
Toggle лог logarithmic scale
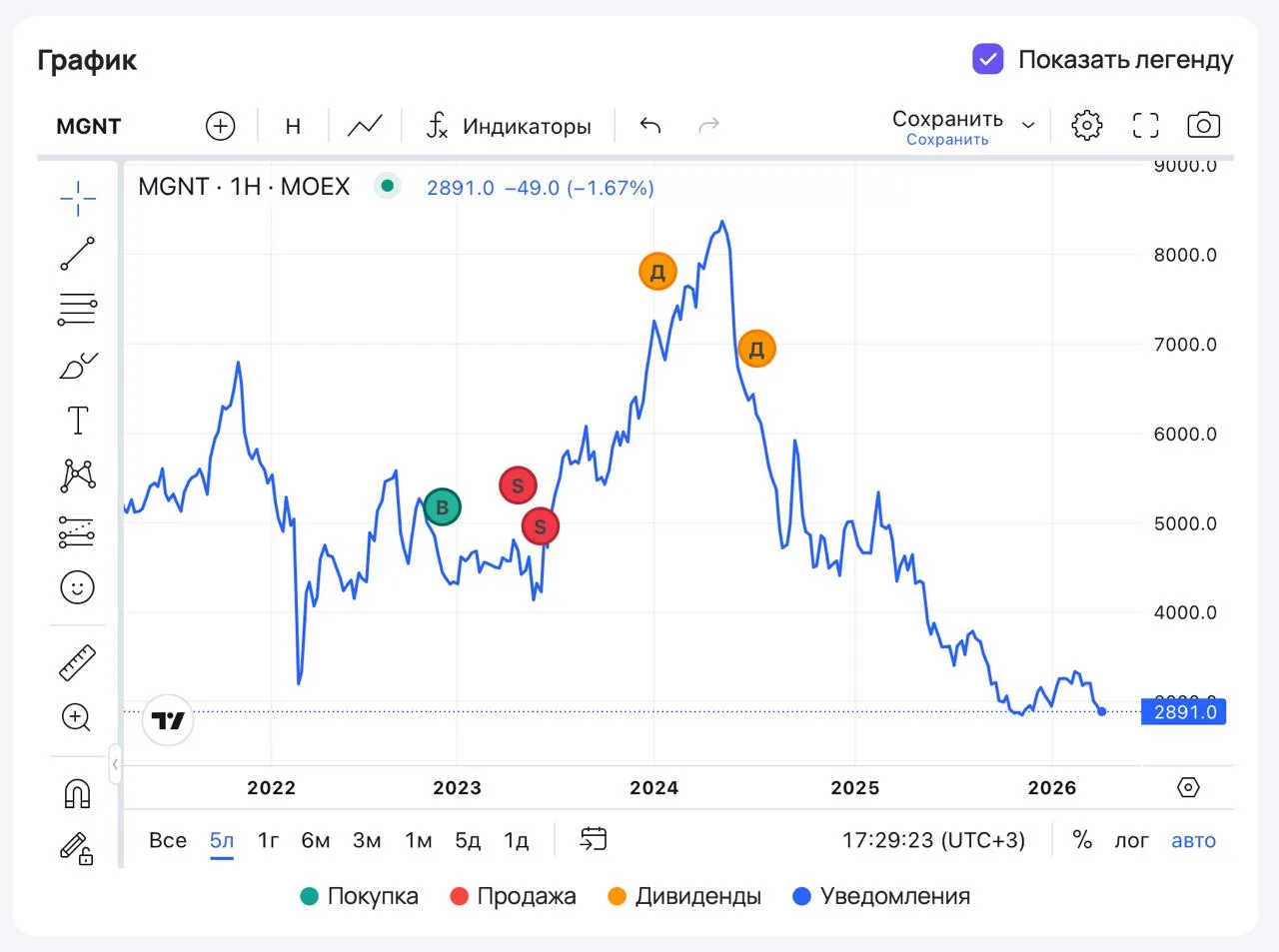click(1131, 840)
